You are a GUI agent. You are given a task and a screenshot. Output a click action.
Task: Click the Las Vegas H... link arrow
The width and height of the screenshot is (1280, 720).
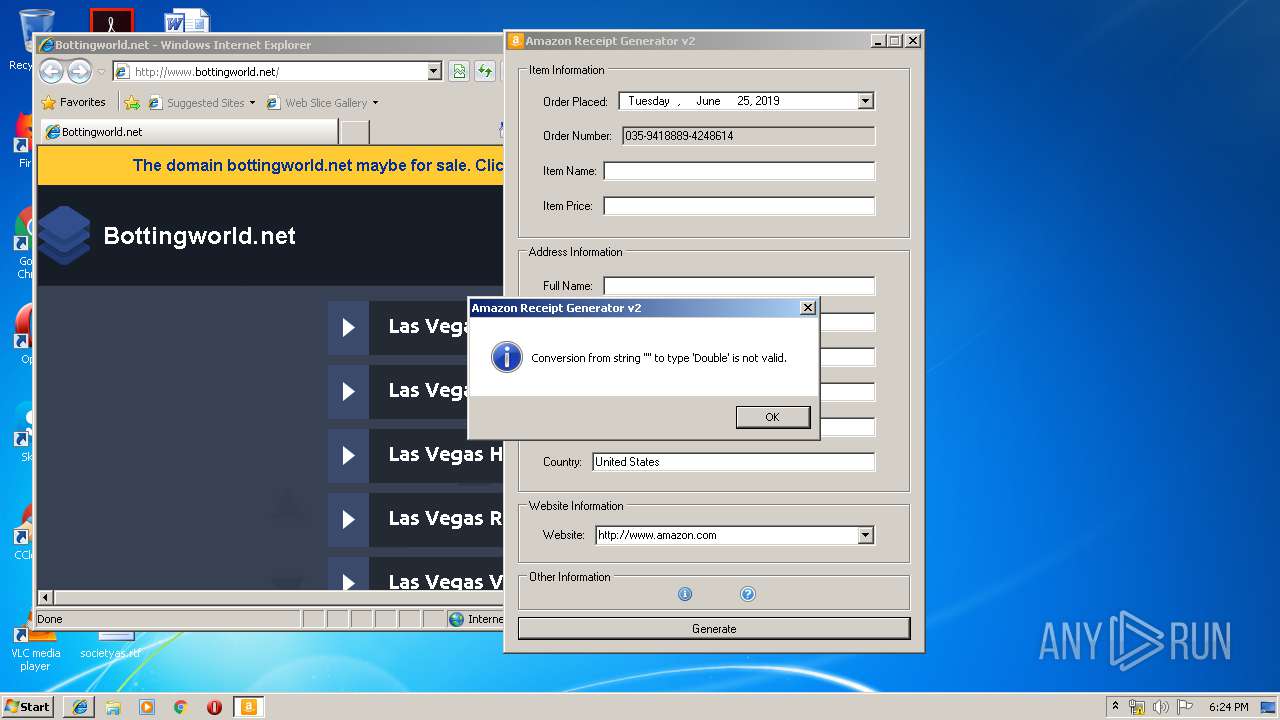tap(348, 455)
